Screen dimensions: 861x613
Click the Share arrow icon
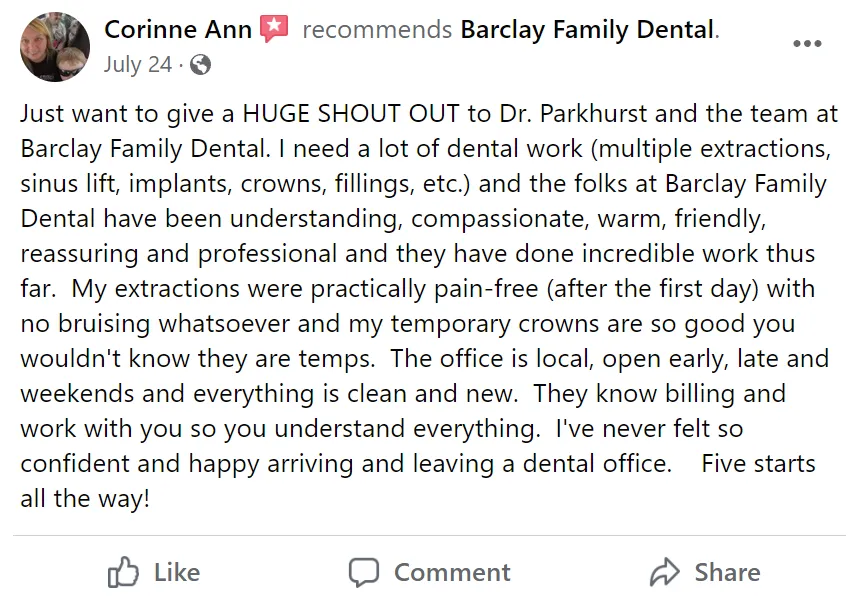[665, 572]
